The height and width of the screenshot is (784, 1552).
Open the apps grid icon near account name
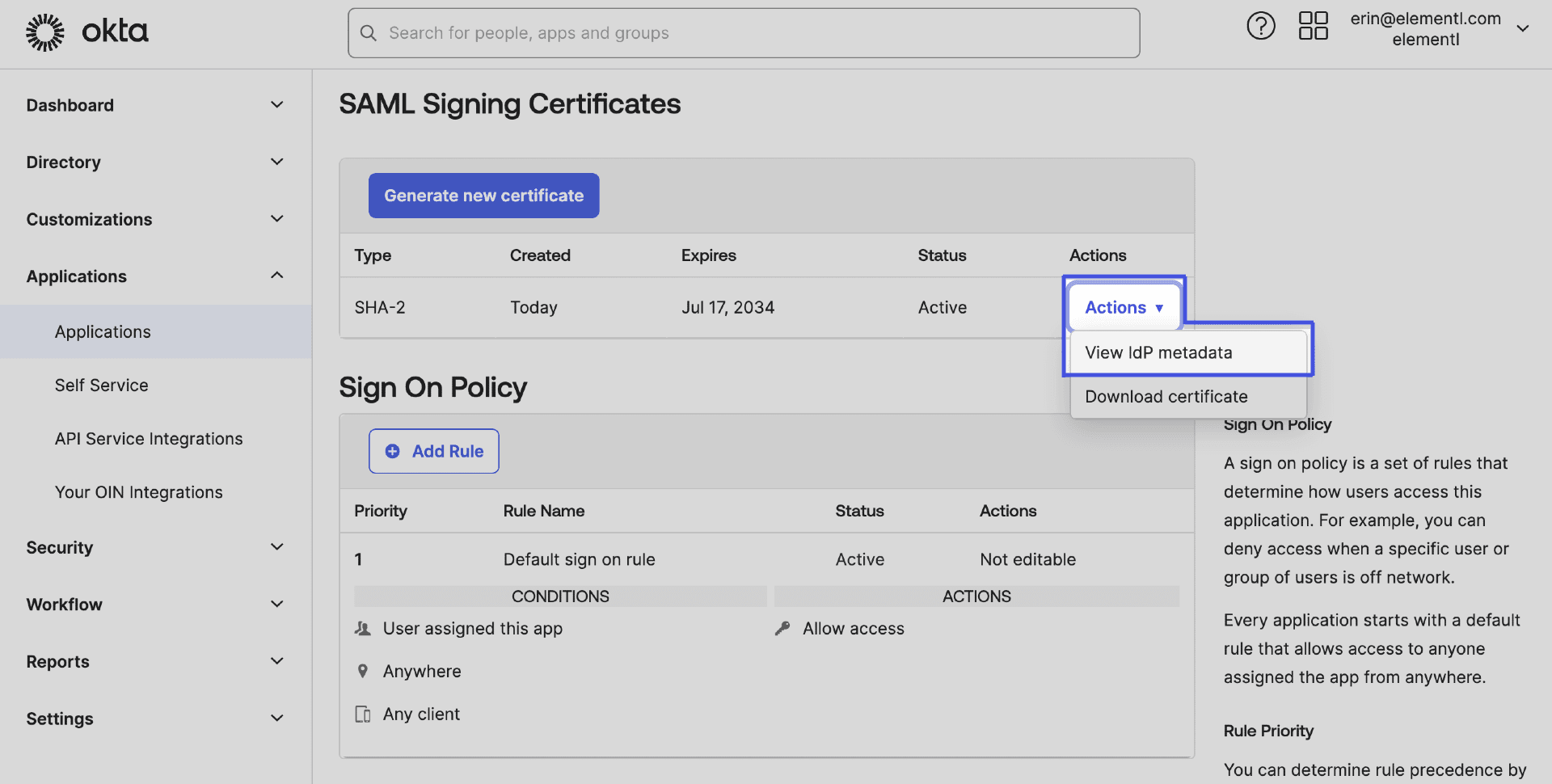click(x=1313, y=26)
